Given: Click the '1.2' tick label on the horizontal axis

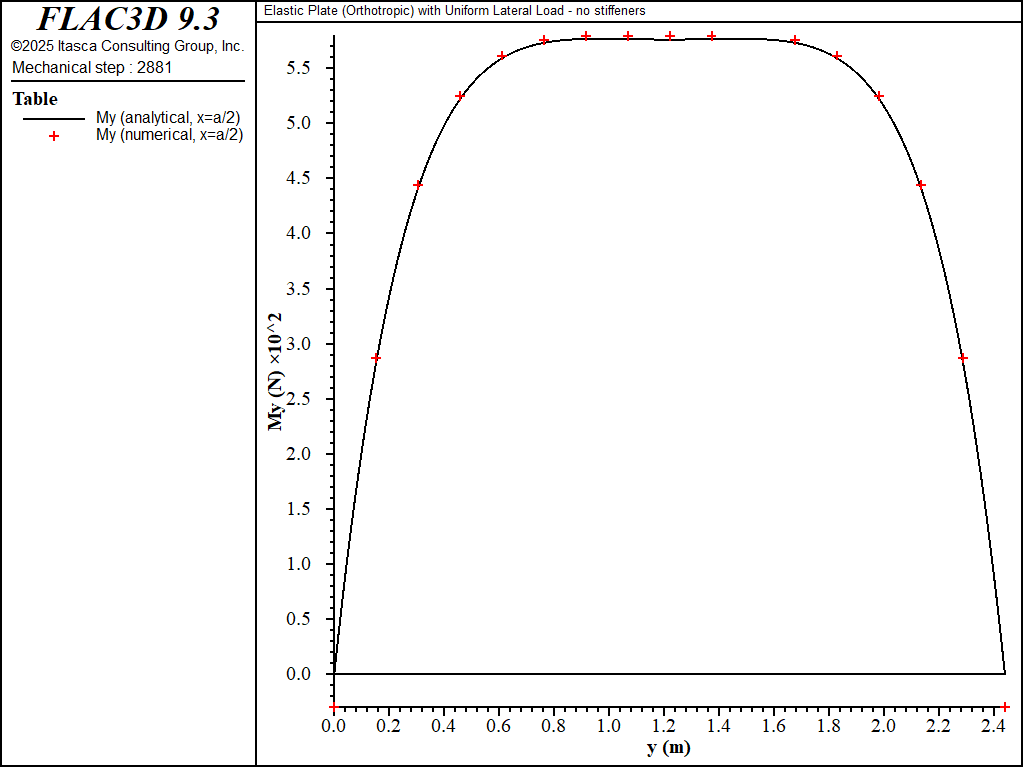Looking at the screenshot, I should [662, 725].
